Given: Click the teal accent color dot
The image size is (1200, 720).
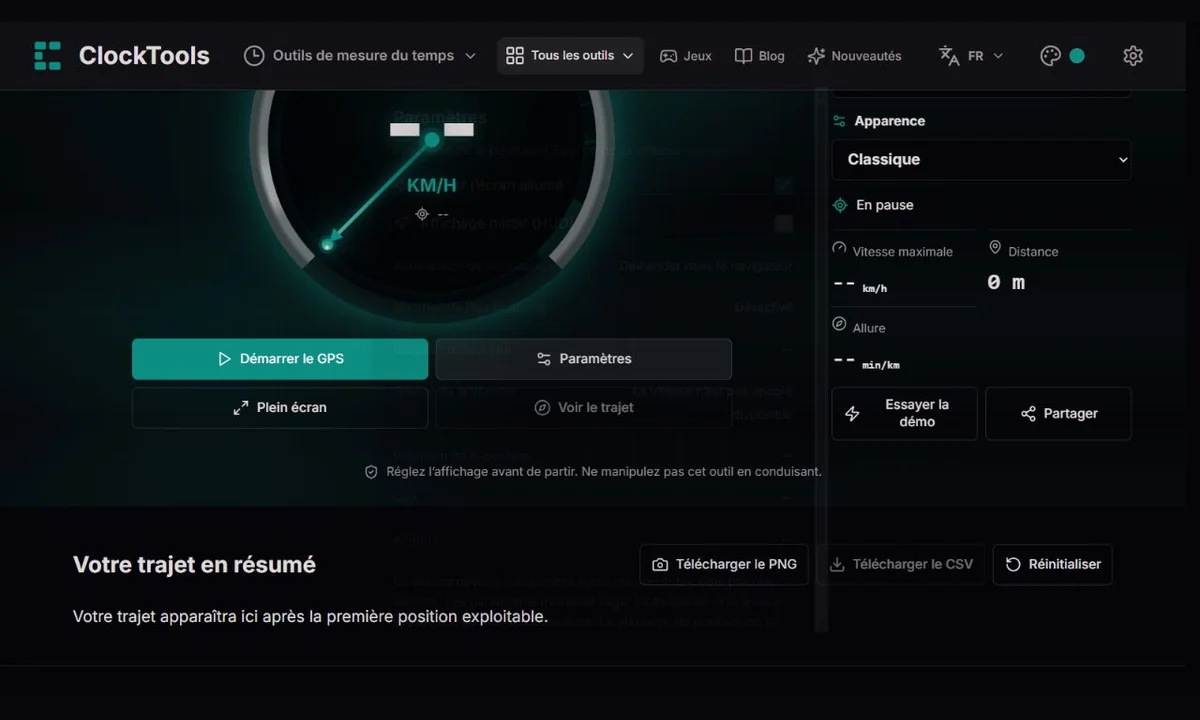Looking at the screenshot, I should click(1077, 56).
